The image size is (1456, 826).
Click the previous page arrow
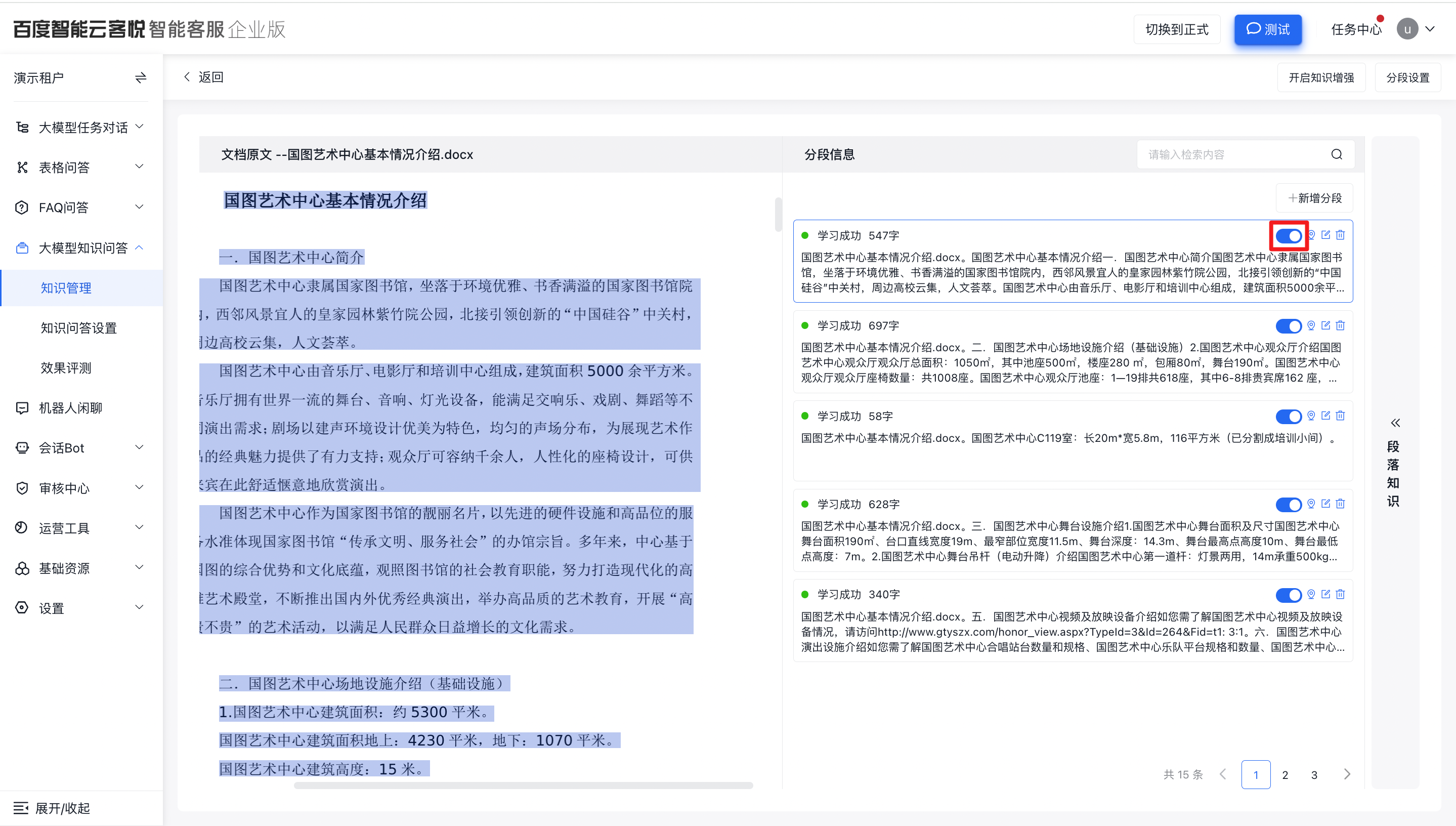pyautogui.click(x=1224, y=774)
